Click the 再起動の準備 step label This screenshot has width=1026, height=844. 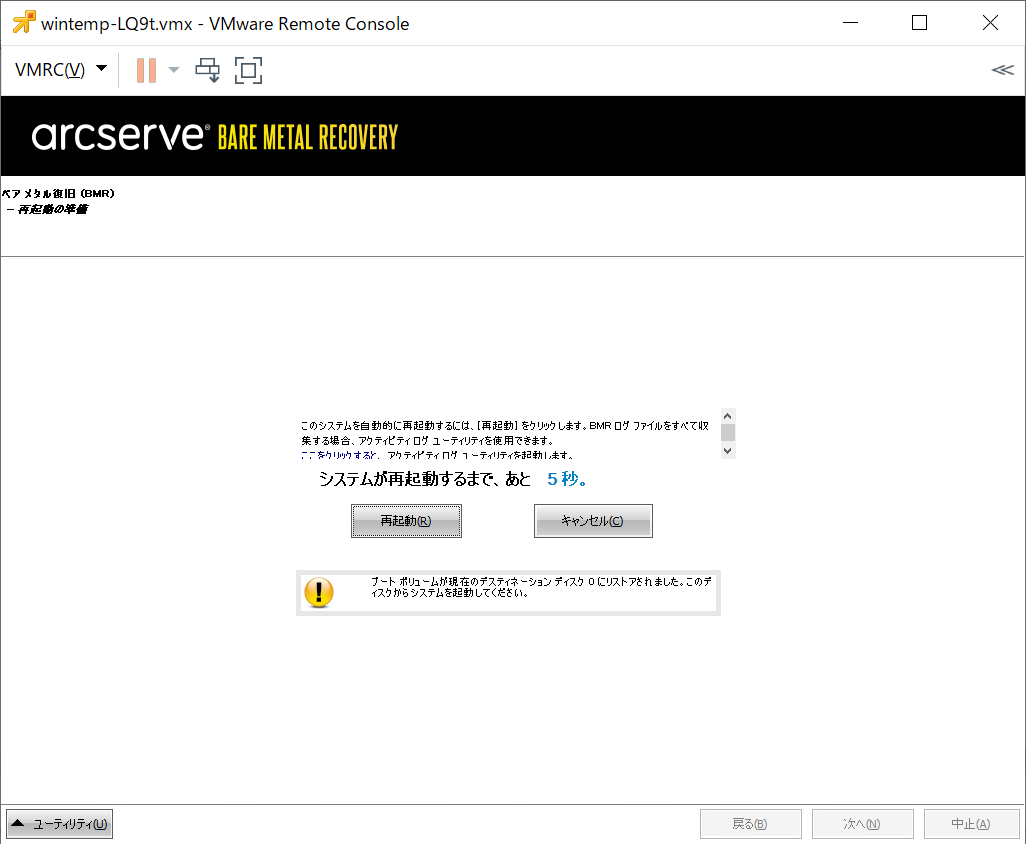tap(52, 209)
